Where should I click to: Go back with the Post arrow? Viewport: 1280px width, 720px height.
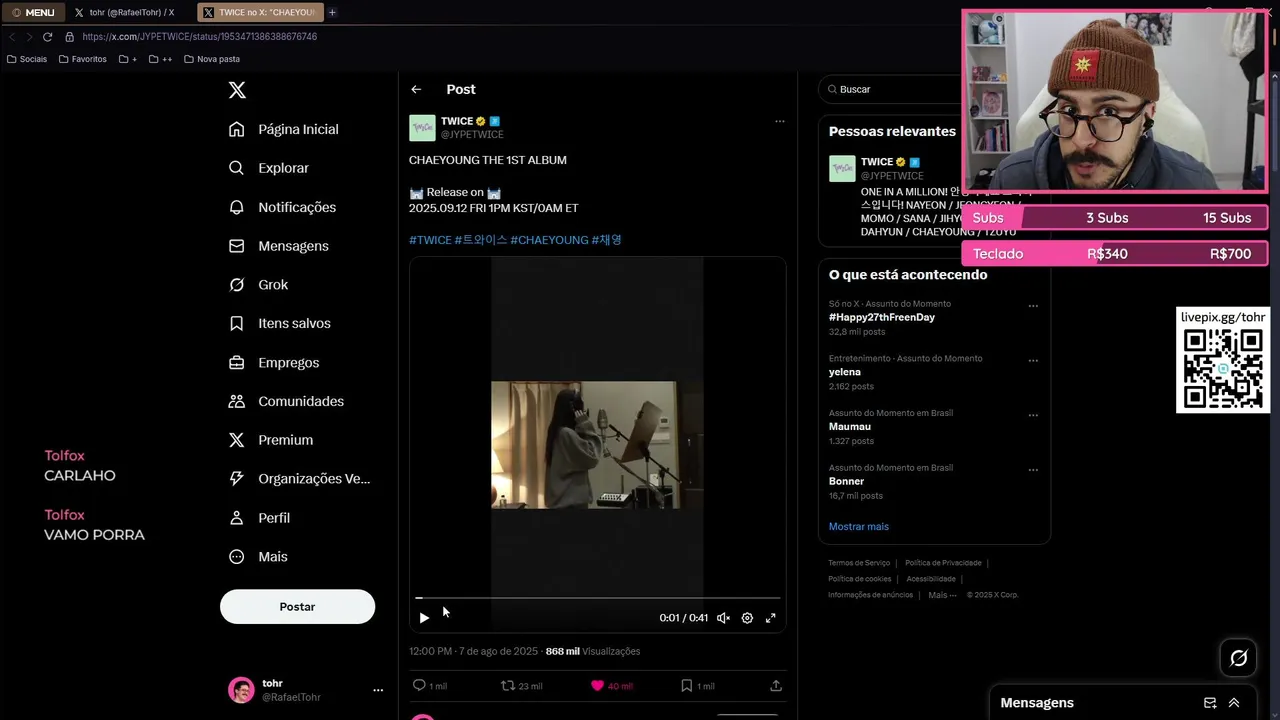(x=416, y=89)
